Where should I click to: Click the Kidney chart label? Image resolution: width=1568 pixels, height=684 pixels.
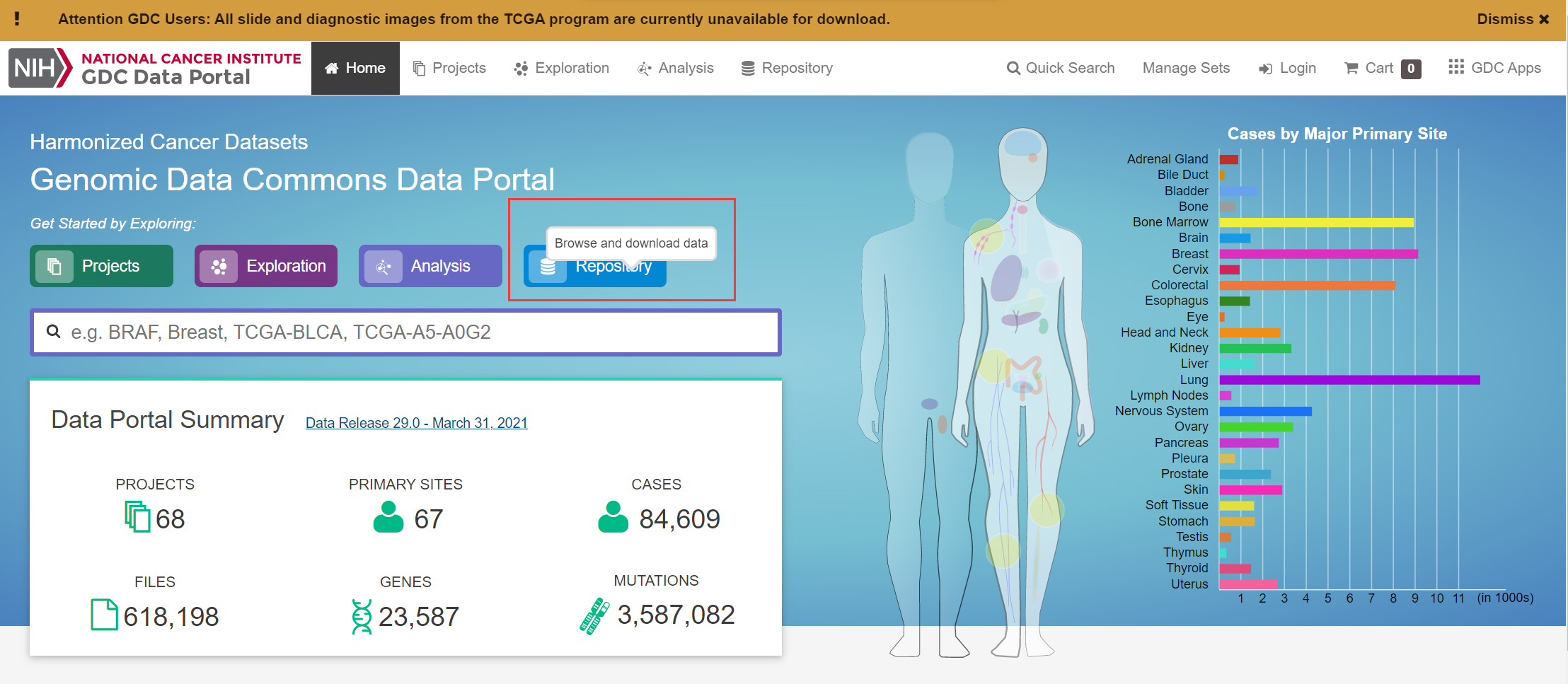click(1189, 348)
